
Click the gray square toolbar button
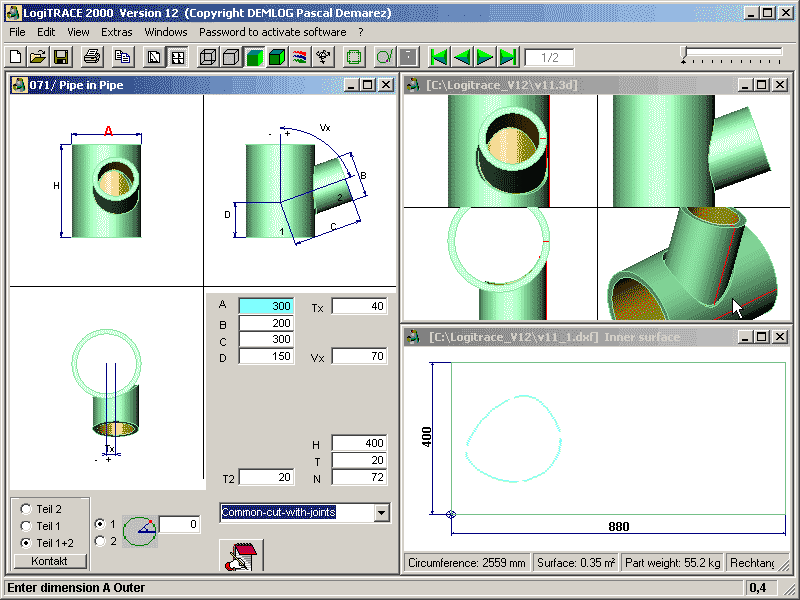pyautogui.click(x=408, y=57)
